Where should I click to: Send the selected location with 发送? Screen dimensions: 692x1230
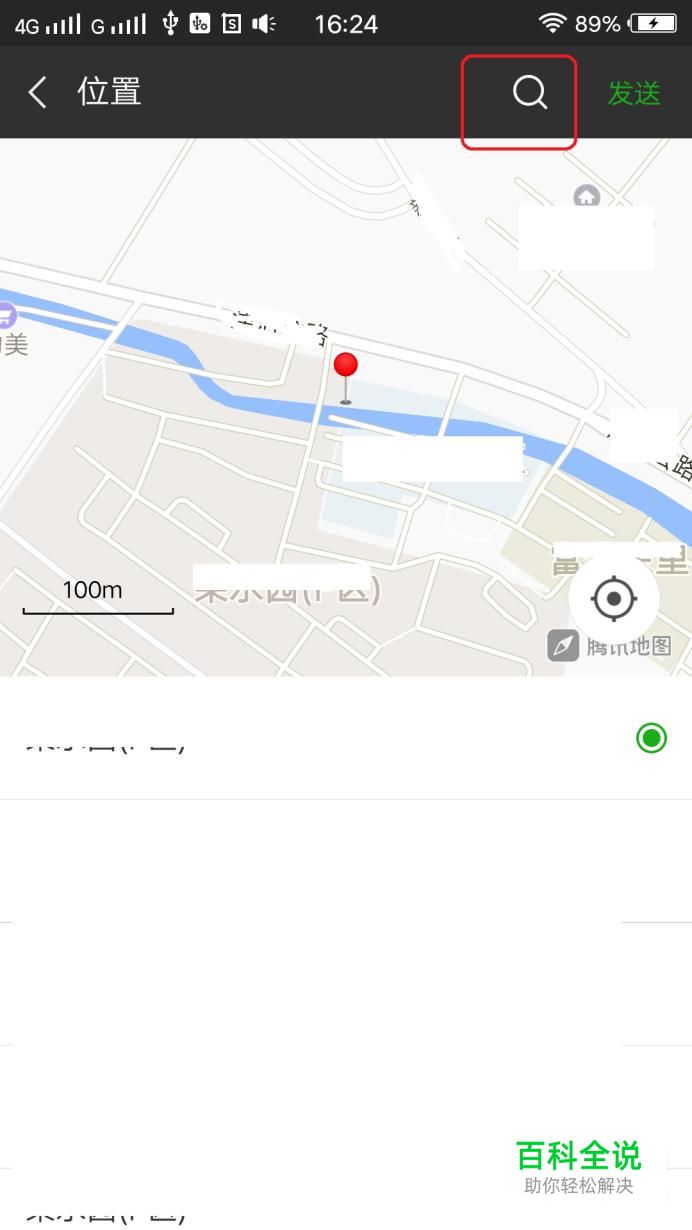[x=634, y=93]
